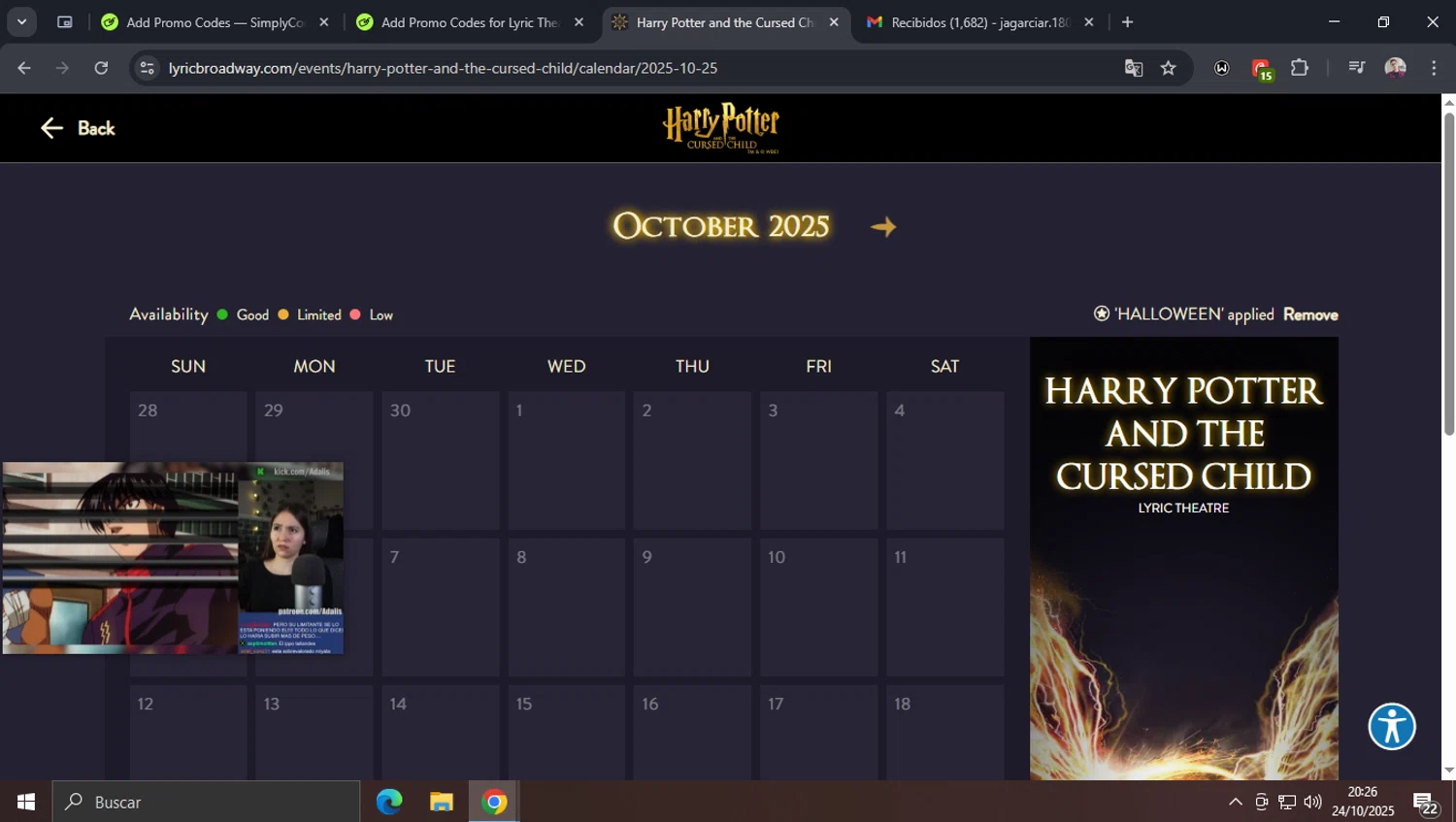Select October 10 on the calendar
Image resolution: width=1456 pixels, height=822 pixels.
pos(819,608)
